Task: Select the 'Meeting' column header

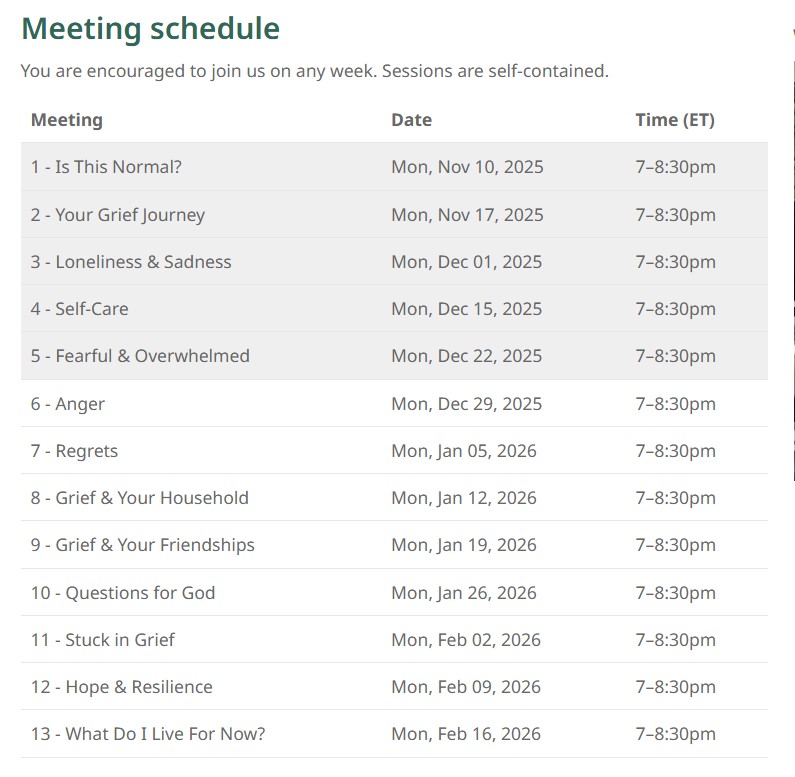Action: (x=66, y=120)
